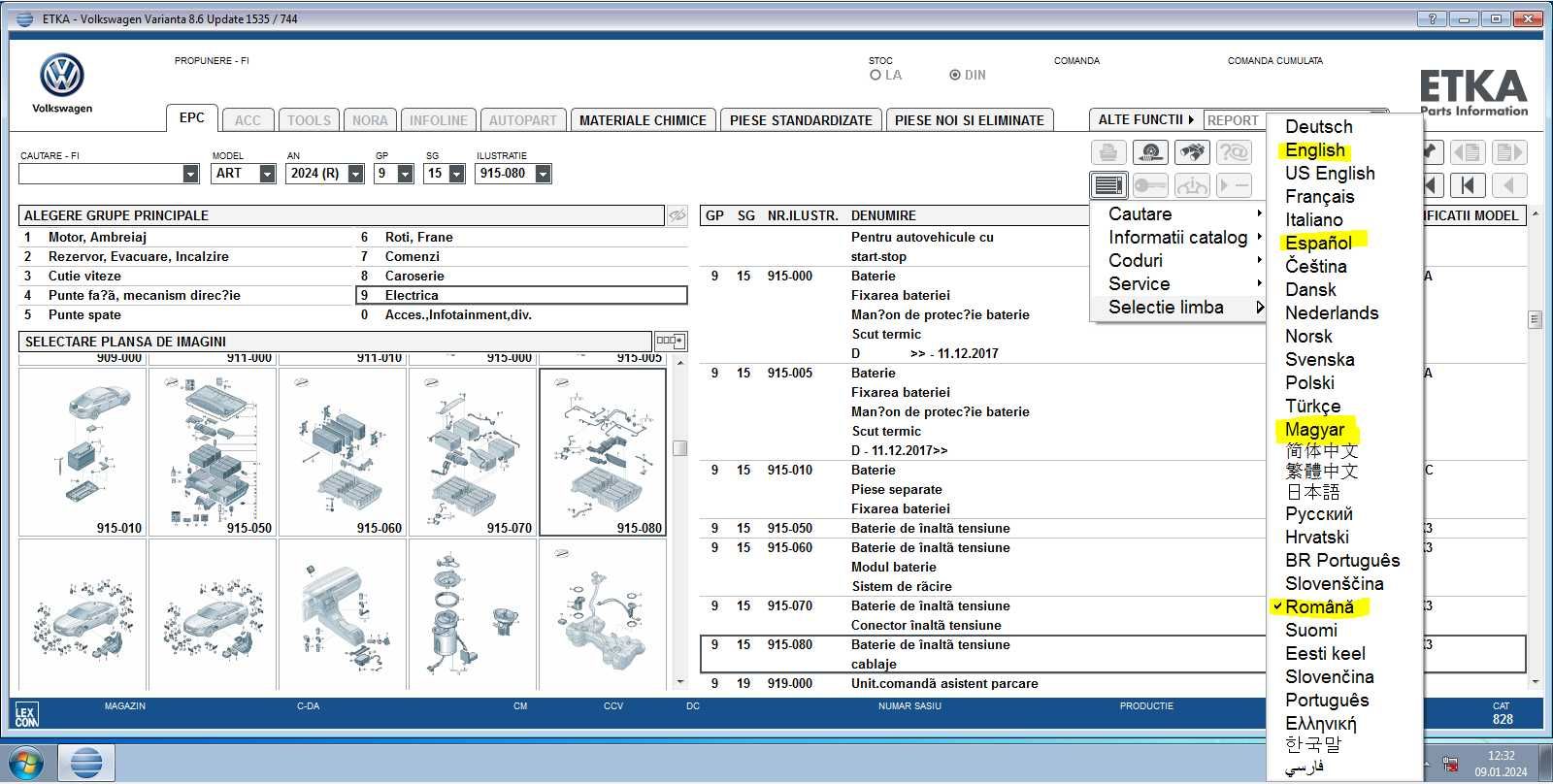Click the thumbnail panel scroll down arrow
This screenshot has width=1553, height=784.
(679, 682)
